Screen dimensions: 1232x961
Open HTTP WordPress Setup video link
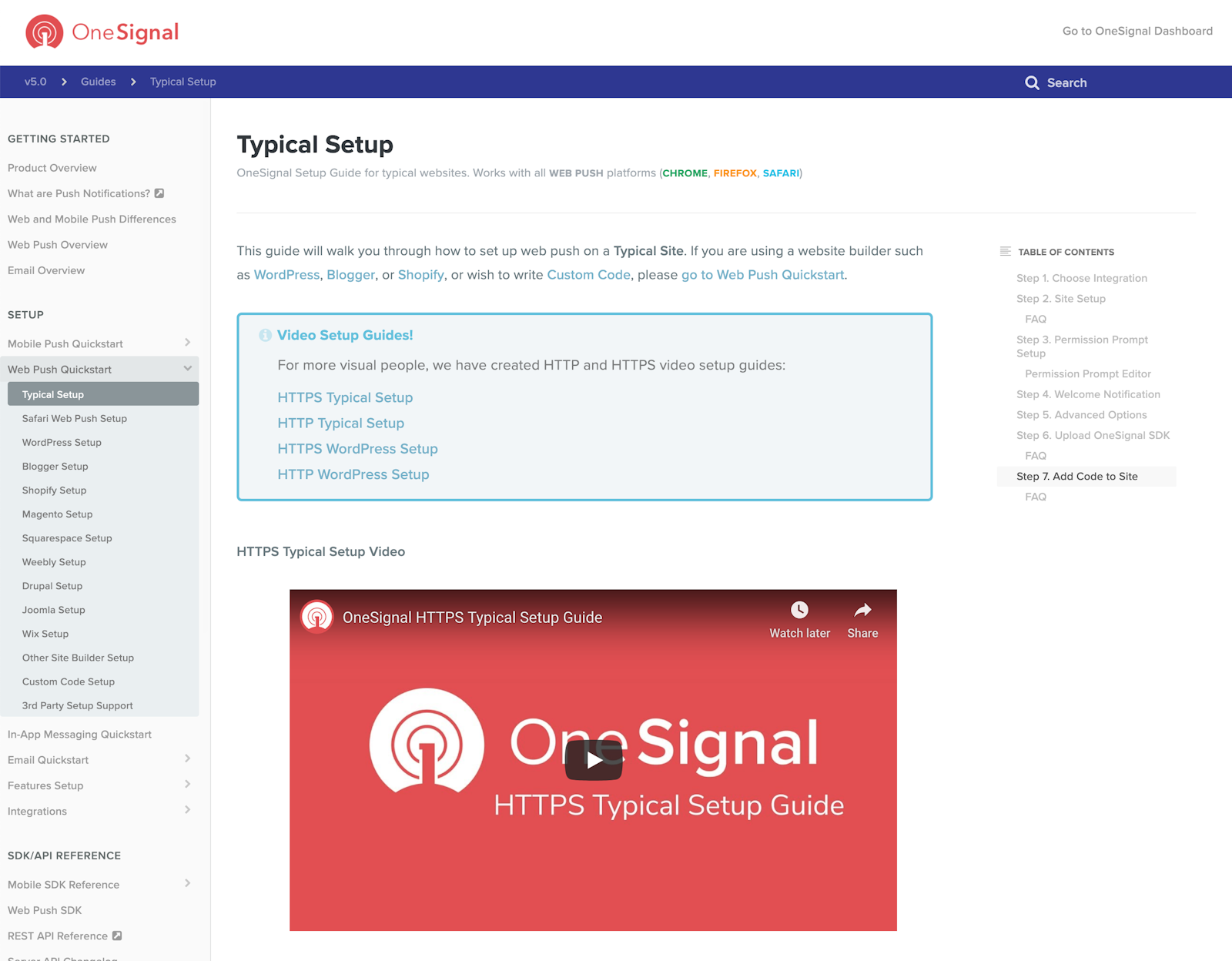point(353,474)
